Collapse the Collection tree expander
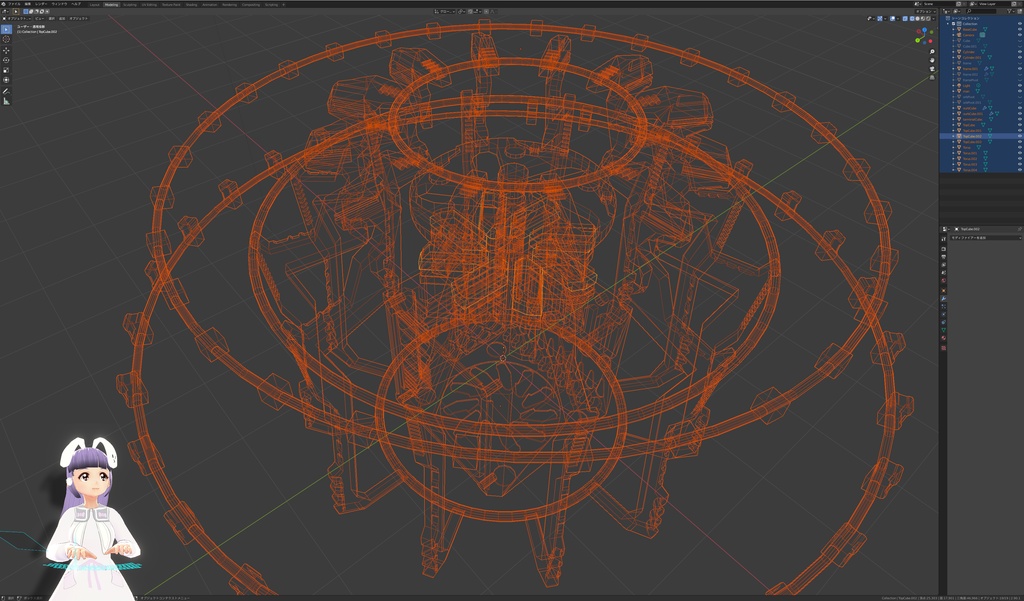1024x601 pixels. click(x=948, y=24)
